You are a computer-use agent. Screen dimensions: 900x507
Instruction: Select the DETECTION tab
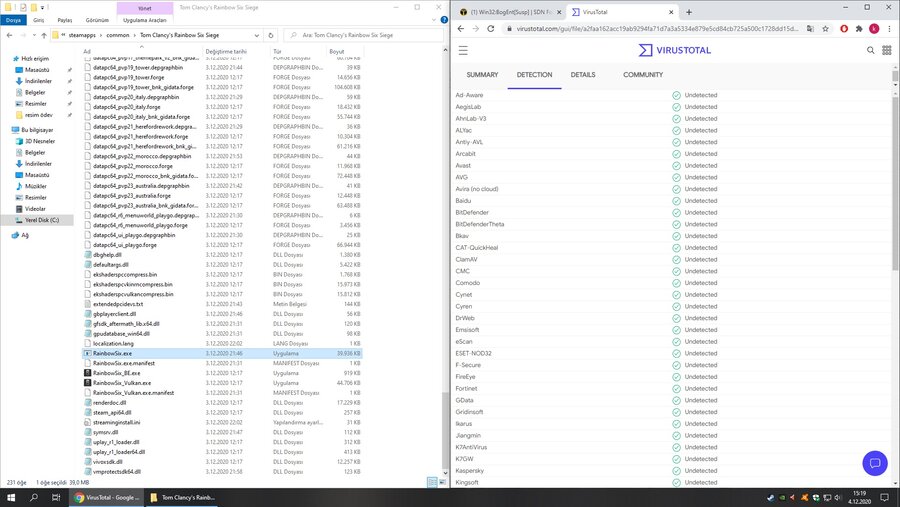[x=534, y=75]
